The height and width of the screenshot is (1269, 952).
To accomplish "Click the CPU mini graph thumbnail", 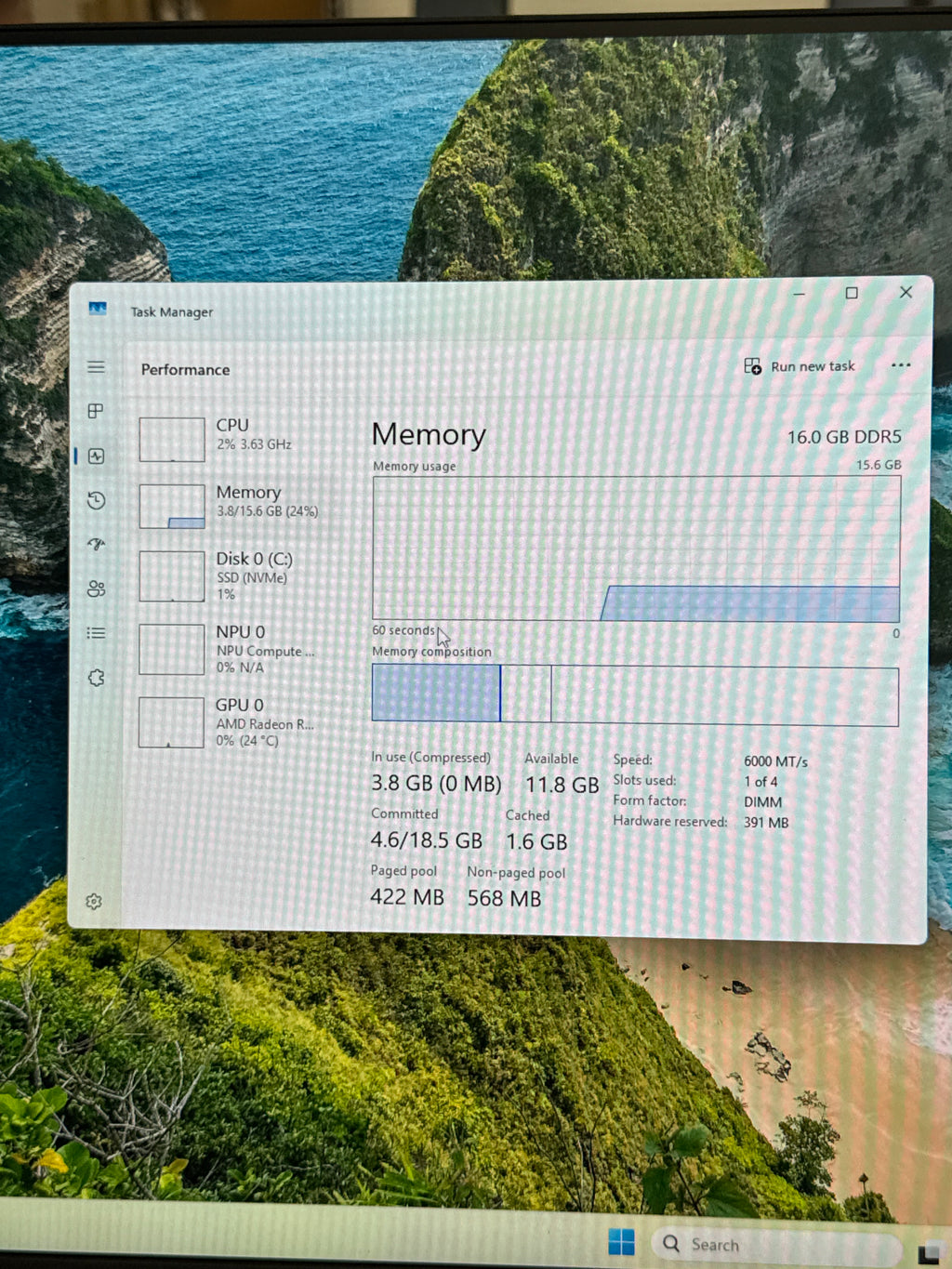I will [172, 440].
